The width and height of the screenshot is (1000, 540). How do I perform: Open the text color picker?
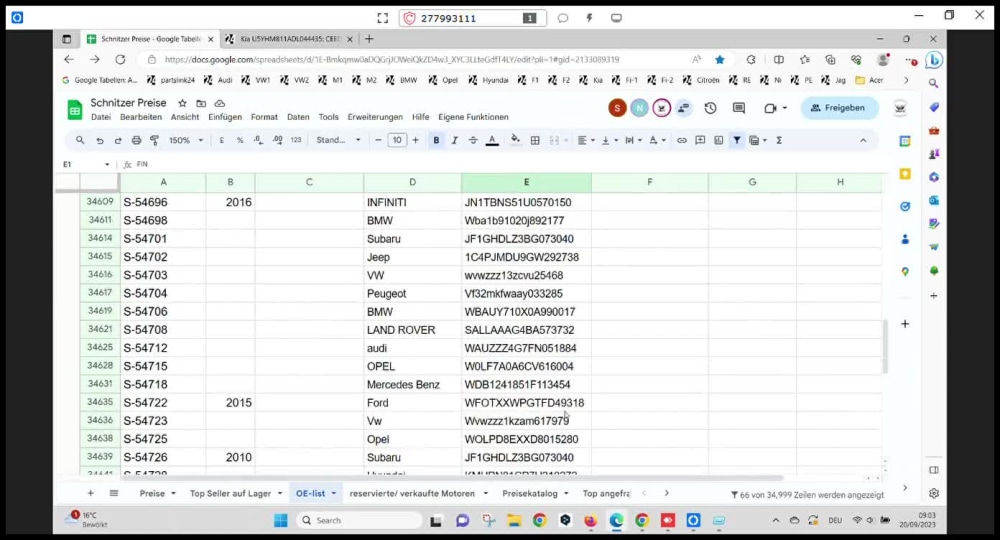[x=492, y=140]
